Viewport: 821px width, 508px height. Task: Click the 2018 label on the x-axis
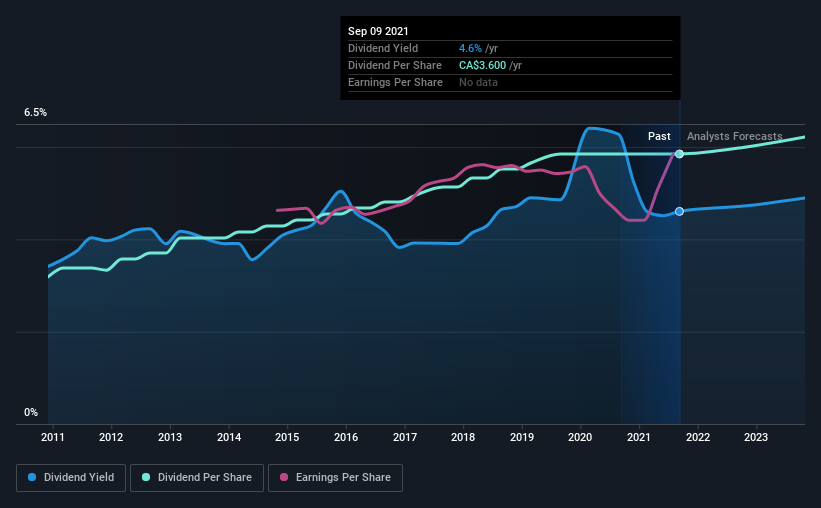point(463,437)
